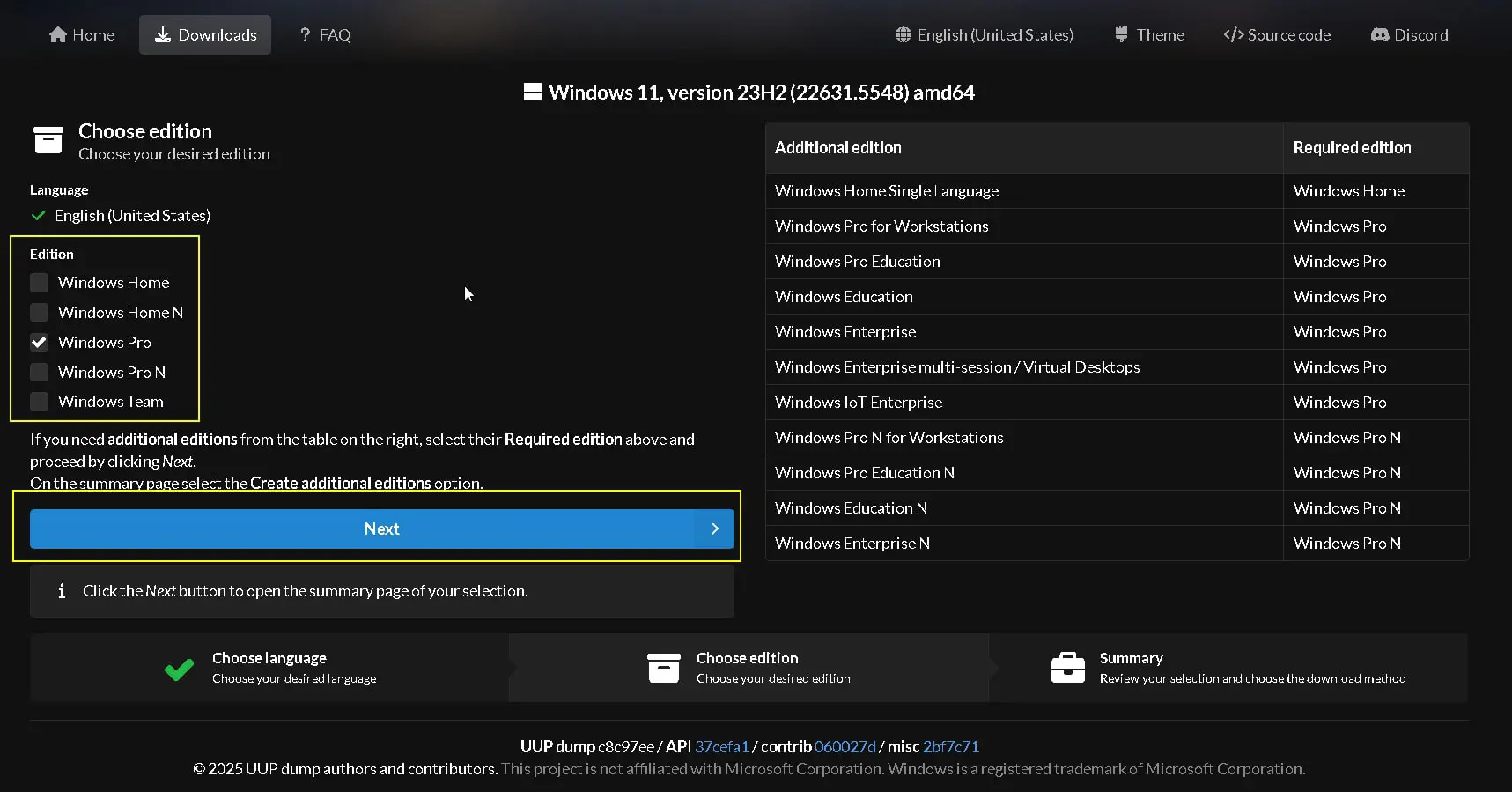Click the Theme brush icon

tap(1121, 34)
